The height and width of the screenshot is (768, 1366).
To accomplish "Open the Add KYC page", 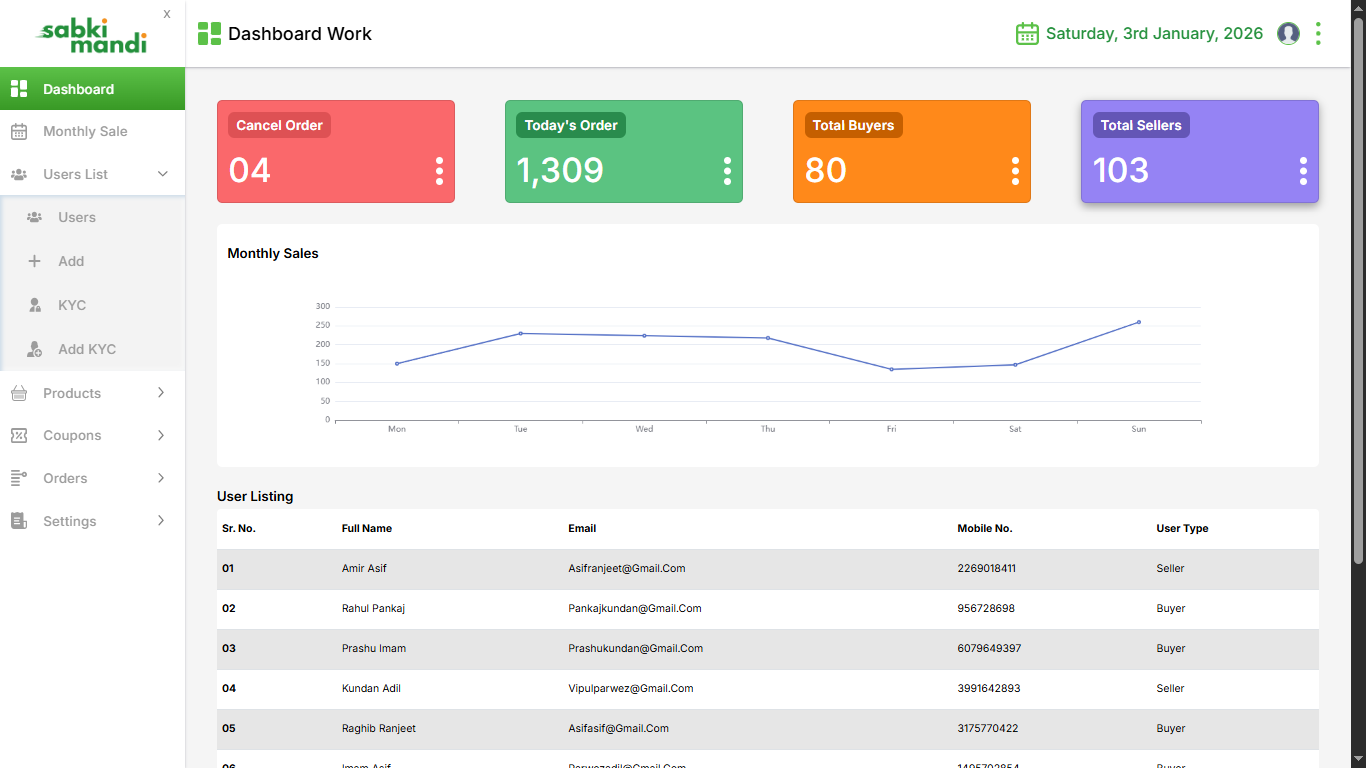I will tap(87, 349).
